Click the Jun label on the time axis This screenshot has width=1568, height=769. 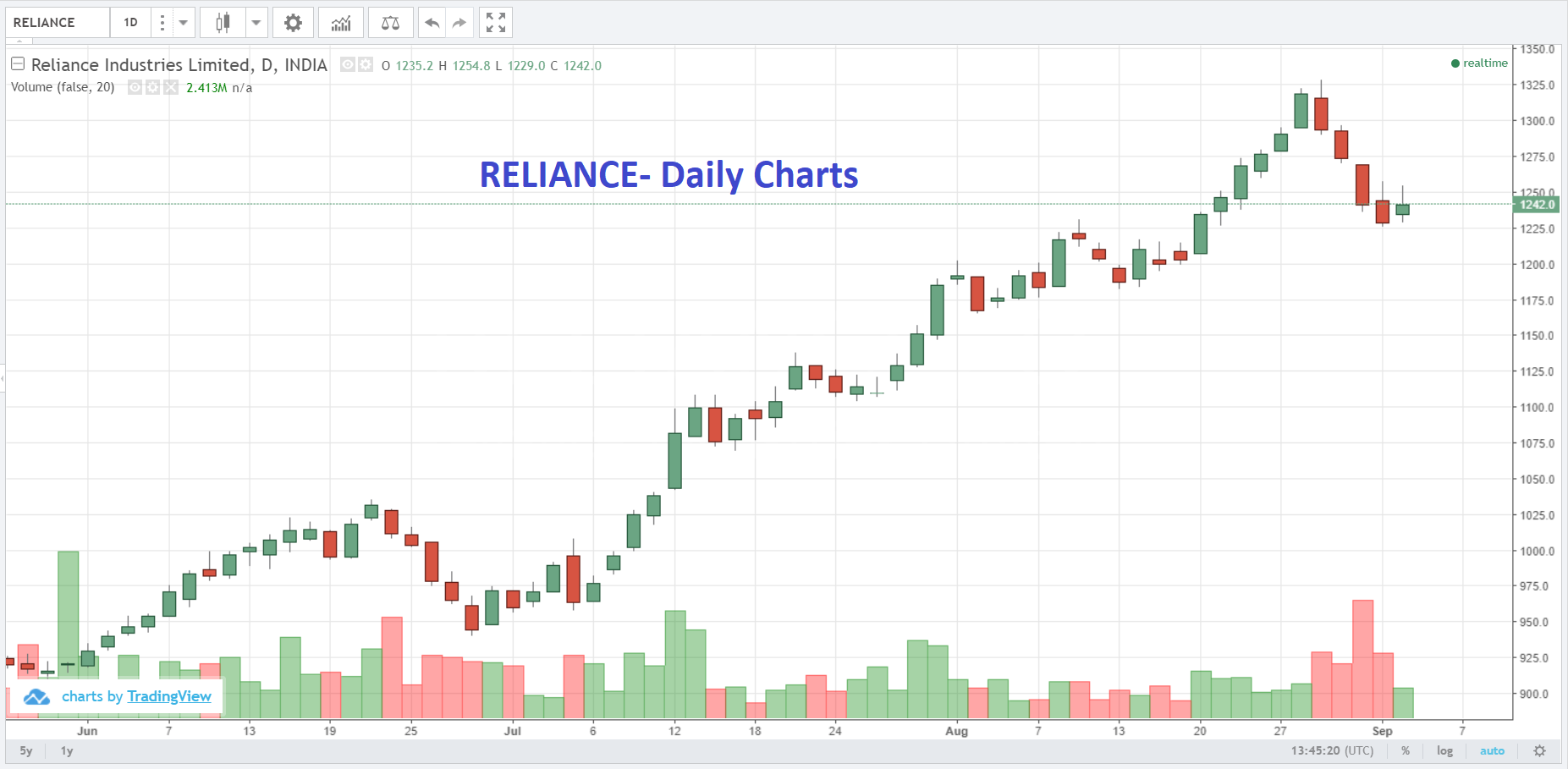coord(87,731)
